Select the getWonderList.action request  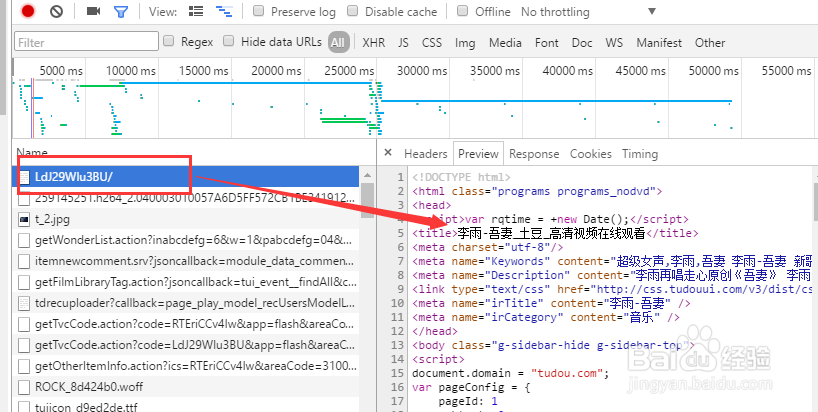(187, 240)
